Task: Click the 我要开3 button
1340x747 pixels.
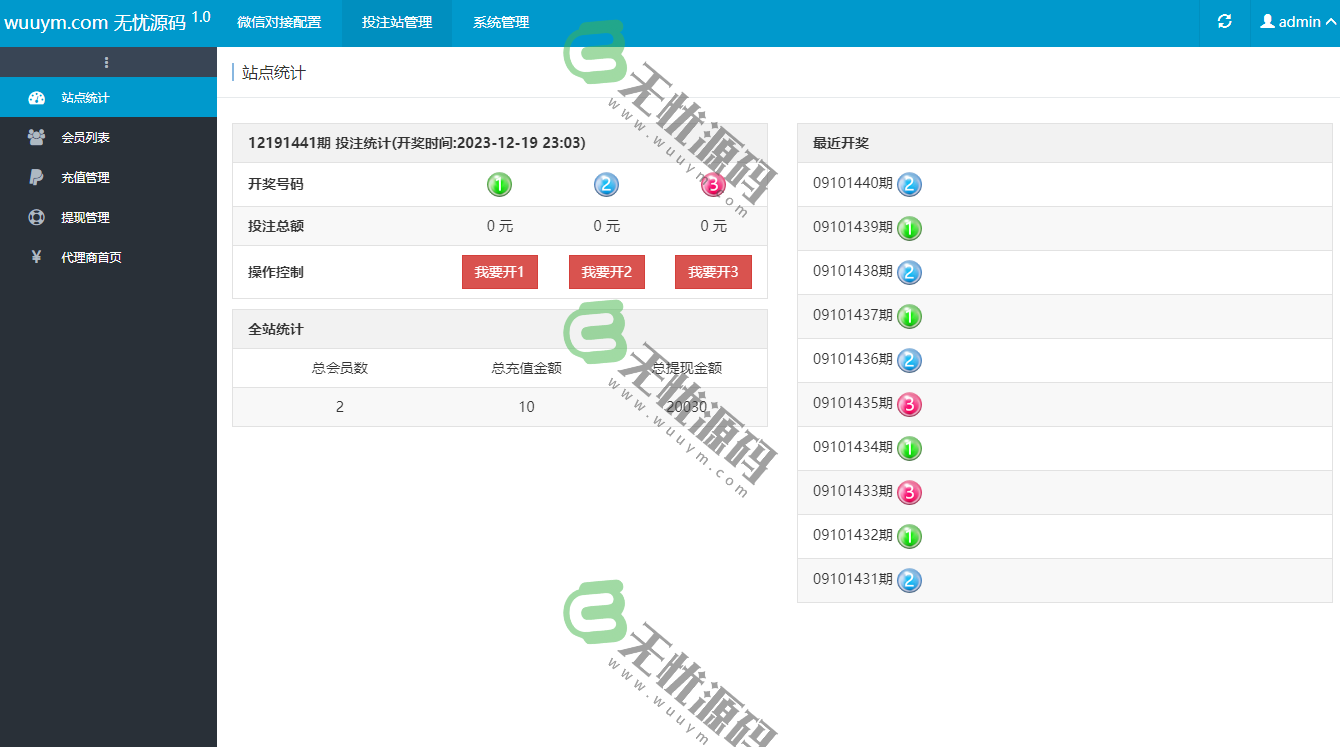Action: click(712, 271)
